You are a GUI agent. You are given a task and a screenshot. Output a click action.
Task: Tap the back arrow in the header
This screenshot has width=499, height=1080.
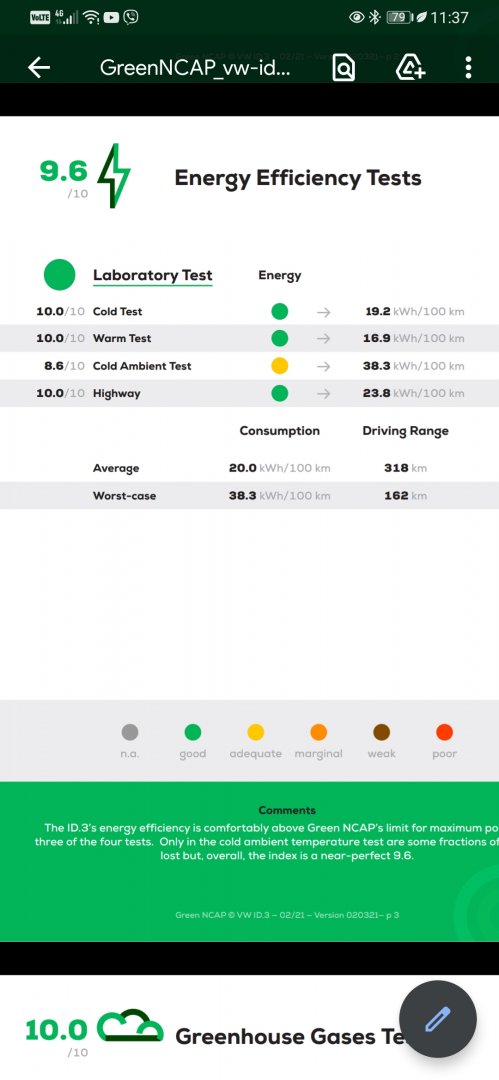click(39, 68)
